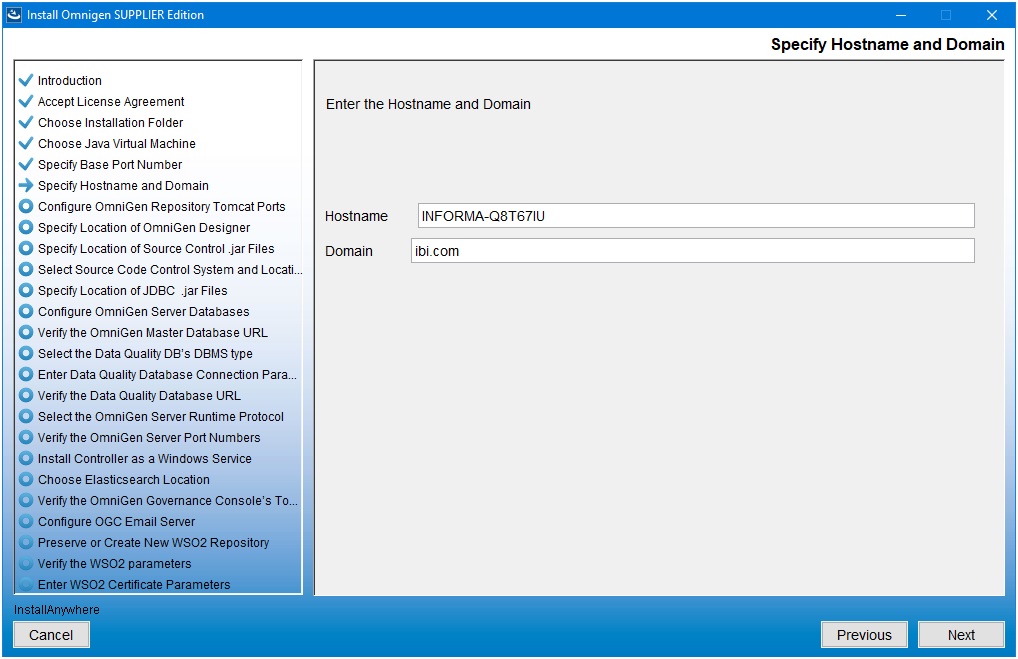1018x659 pixels.
Task: Click circle icon beside Specify Location of Source Control
Action: pos(26,248)
